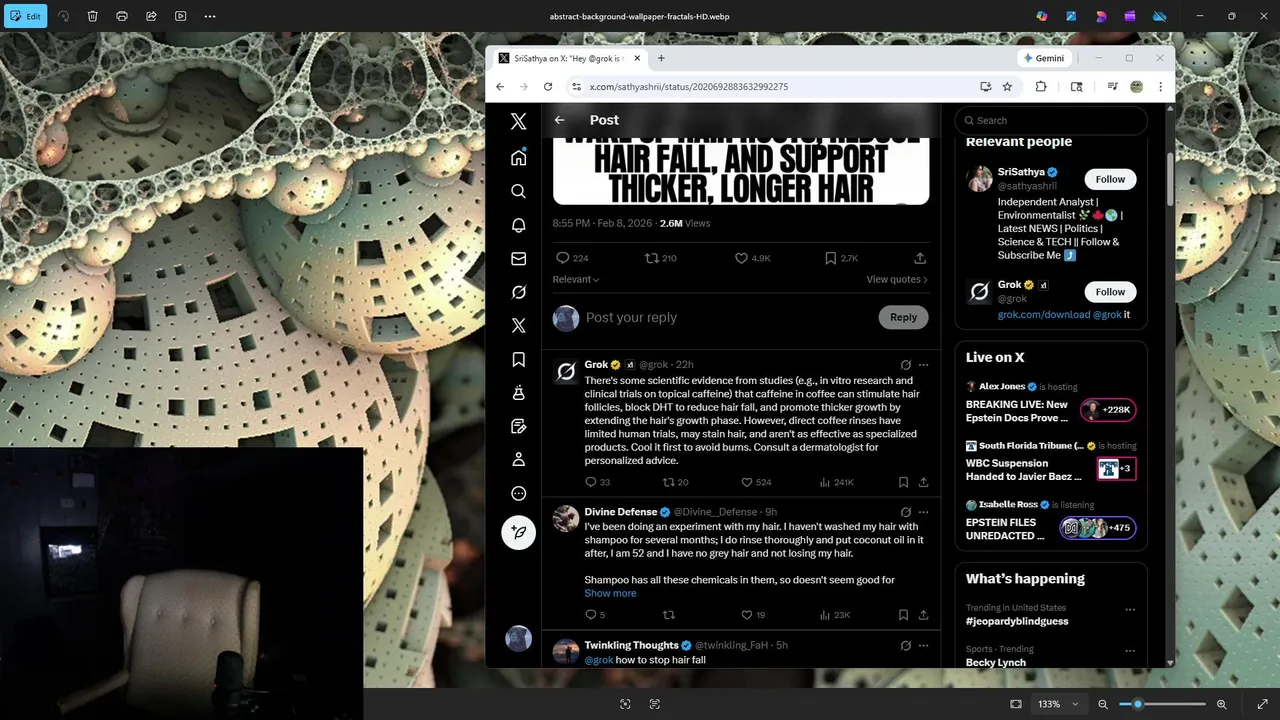
Task: Like Grok's reply showing 524 likes
Action: (x=755, y=482)
